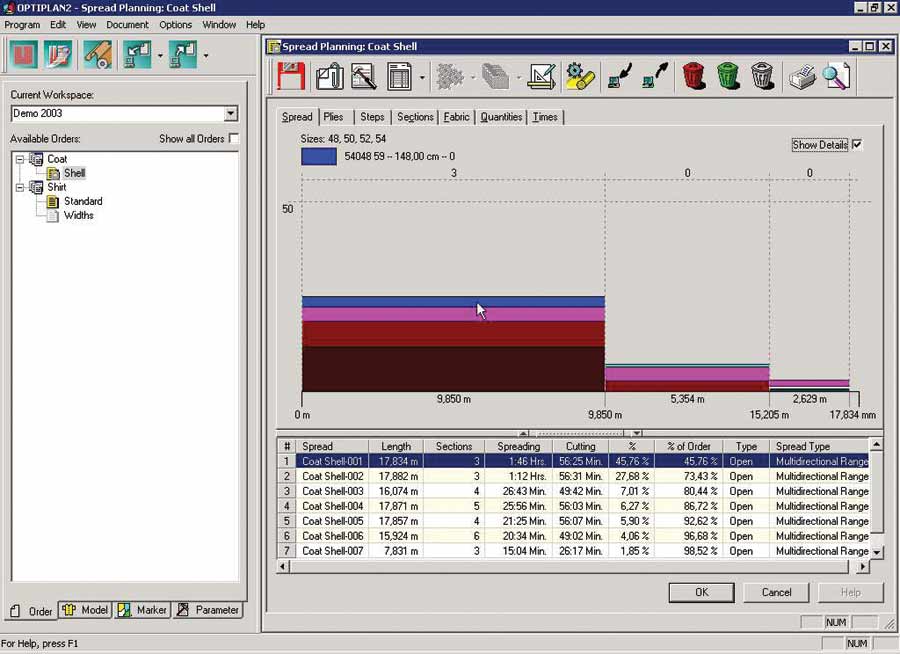Open the dropdown arrow beside the report list icon
The image size is (900, 654).
tap(422, 78)
